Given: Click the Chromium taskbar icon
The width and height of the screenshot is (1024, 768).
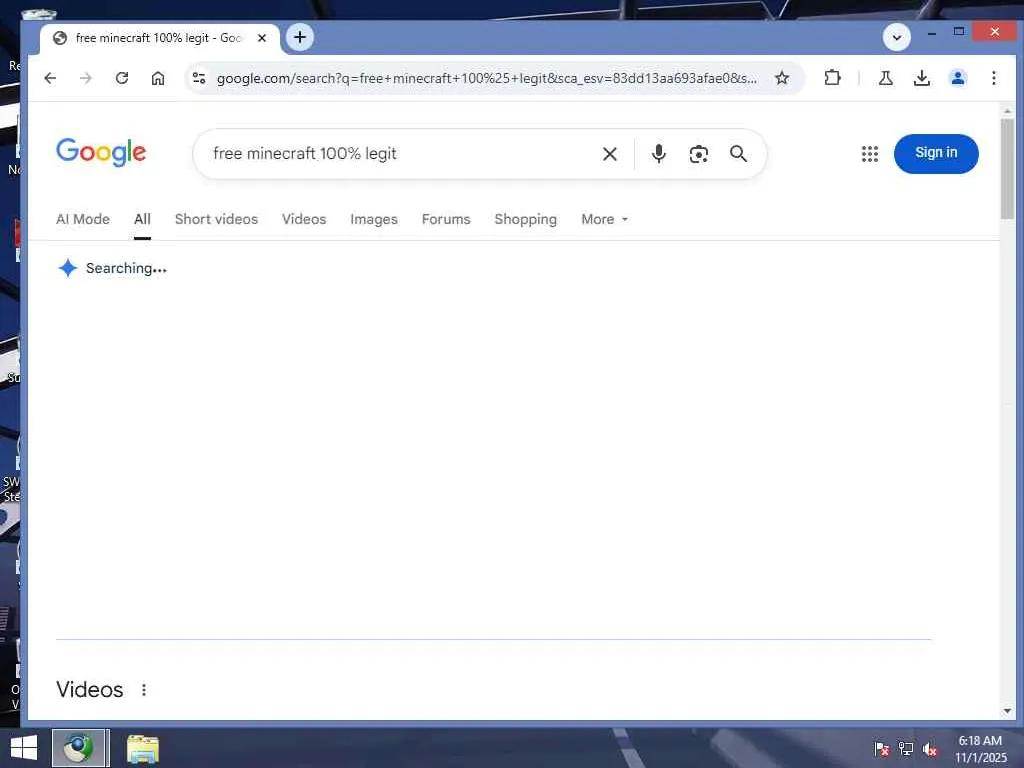Looking at the screenshot, I should tap(78, 748).
